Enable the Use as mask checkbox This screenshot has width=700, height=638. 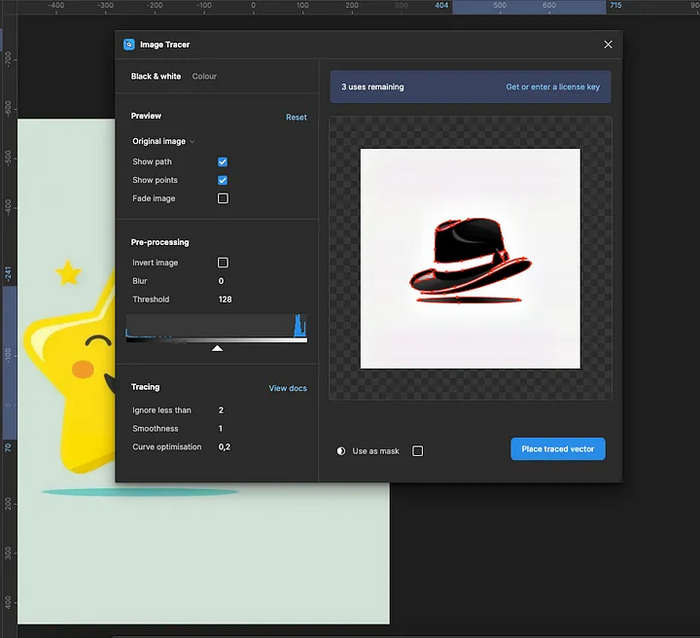click(x=418, y=451)
